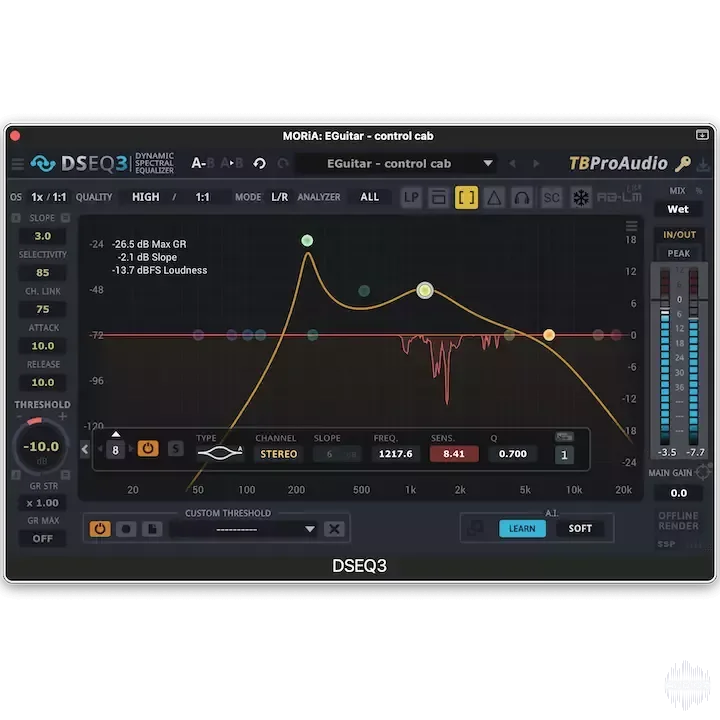
Task: Open the EGuitar - control cab preset dropdown
Action: click(x=395, y=163)
